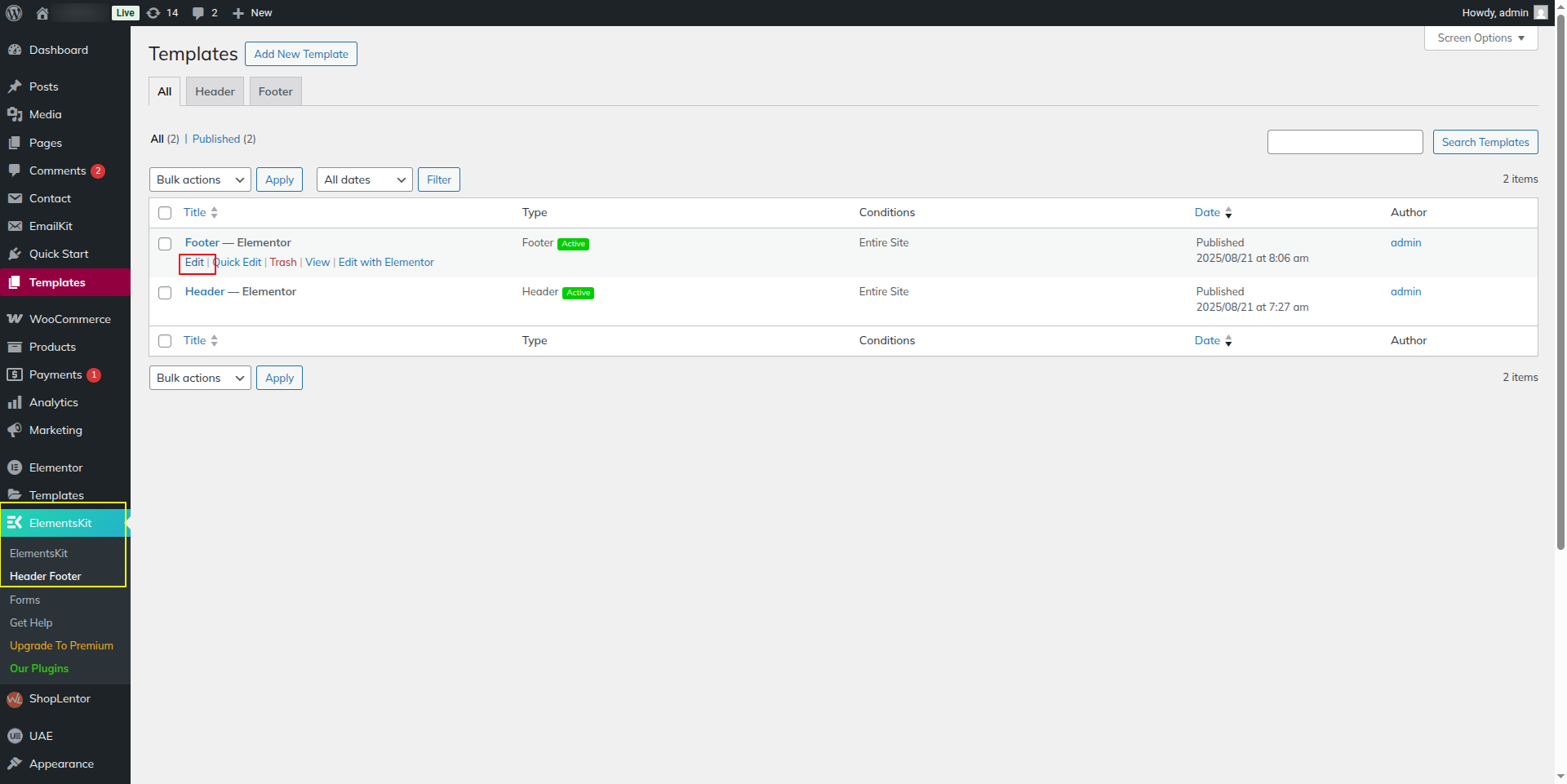1567x784 pixels.
Task: Click the ElementsKit logo icon in sidebar
Action: [15, 523]
